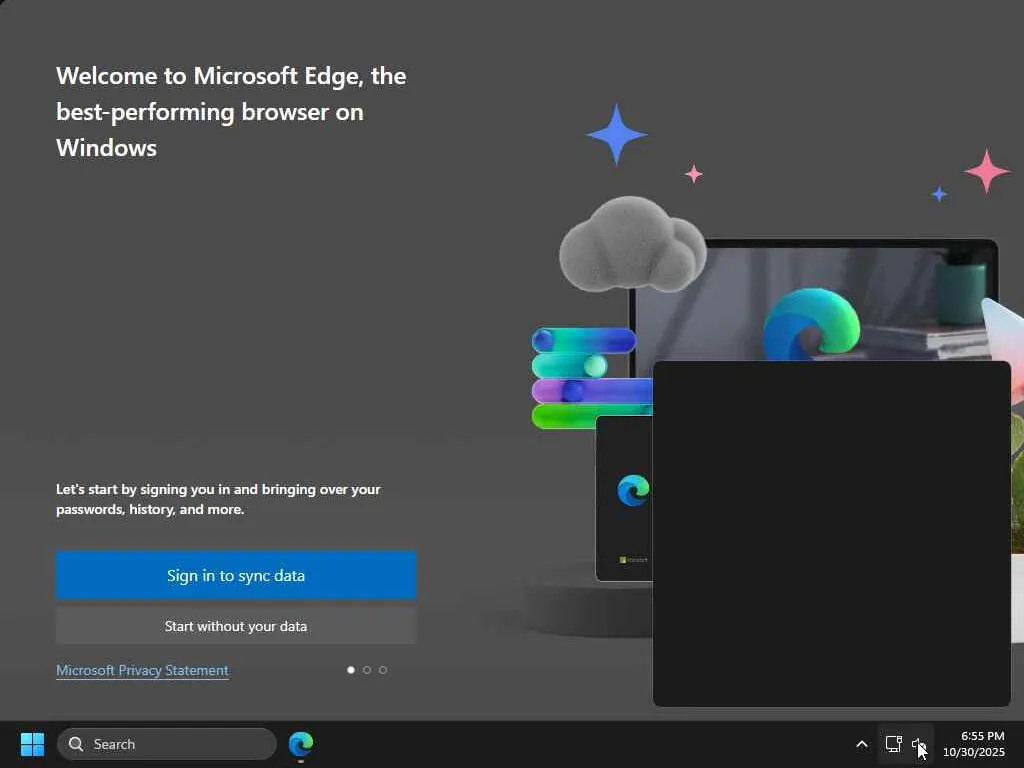Choose Start without your data
This screenshot has height=768, width=1024.
pos(236,626)
